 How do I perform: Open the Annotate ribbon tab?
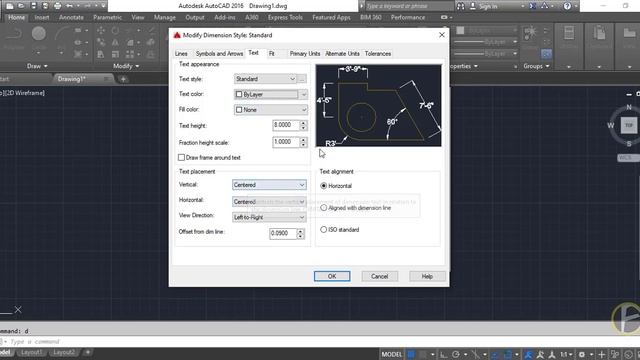point(71,18)
